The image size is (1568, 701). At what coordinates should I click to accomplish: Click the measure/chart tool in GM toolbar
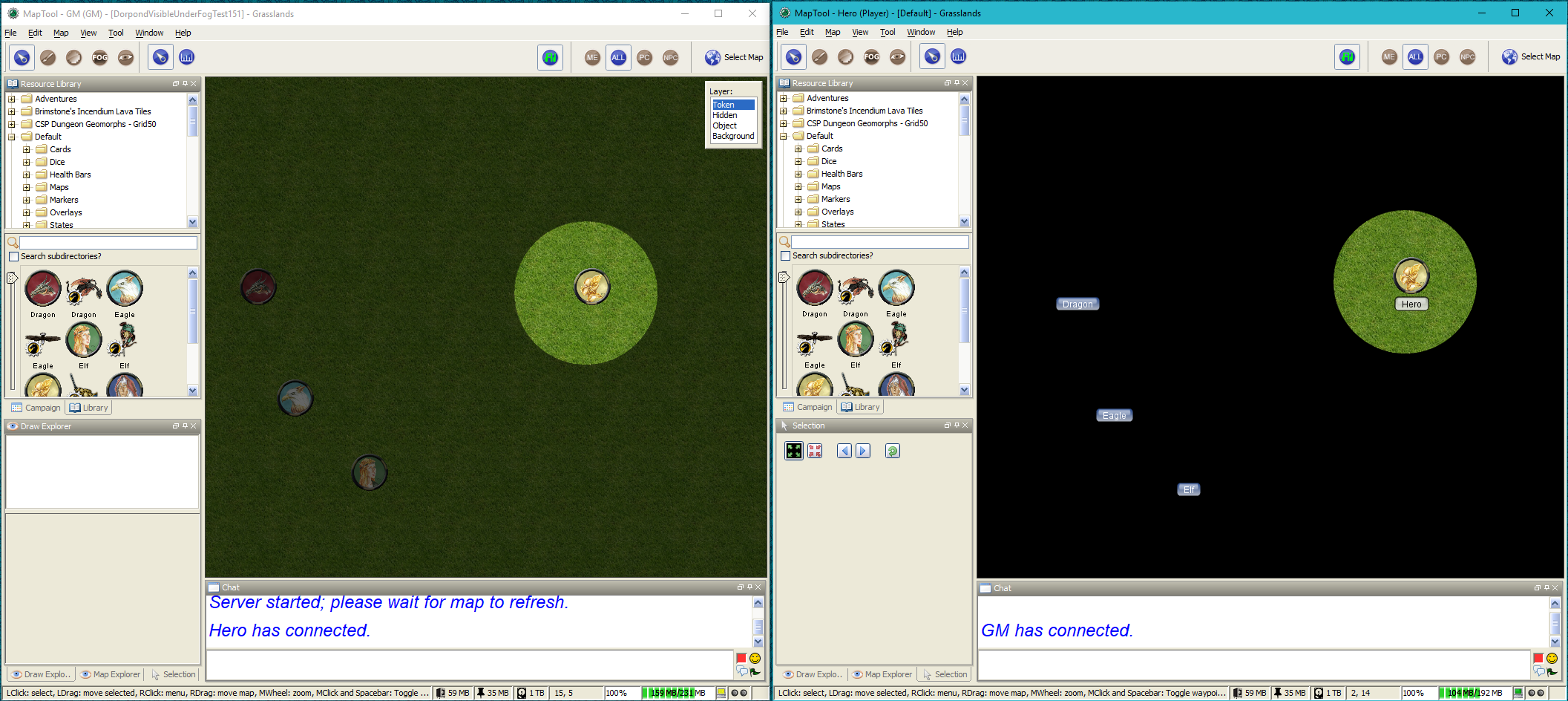[186, 57]
